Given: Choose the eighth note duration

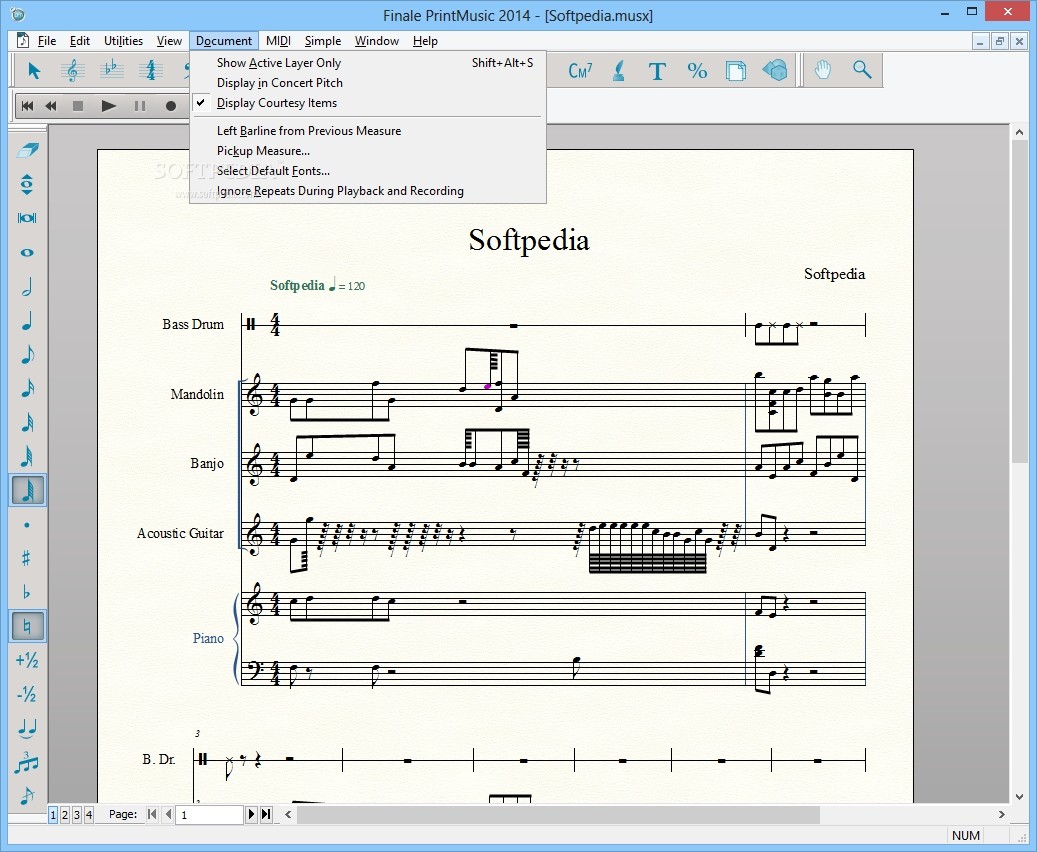Looking at the screenshot, I should click(x=27, y=355).
